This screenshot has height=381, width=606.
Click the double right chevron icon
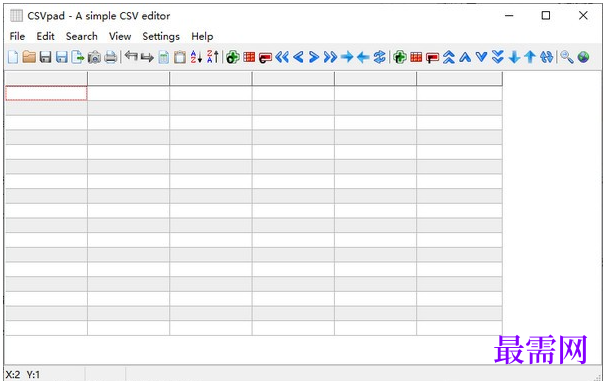[330, 57]
